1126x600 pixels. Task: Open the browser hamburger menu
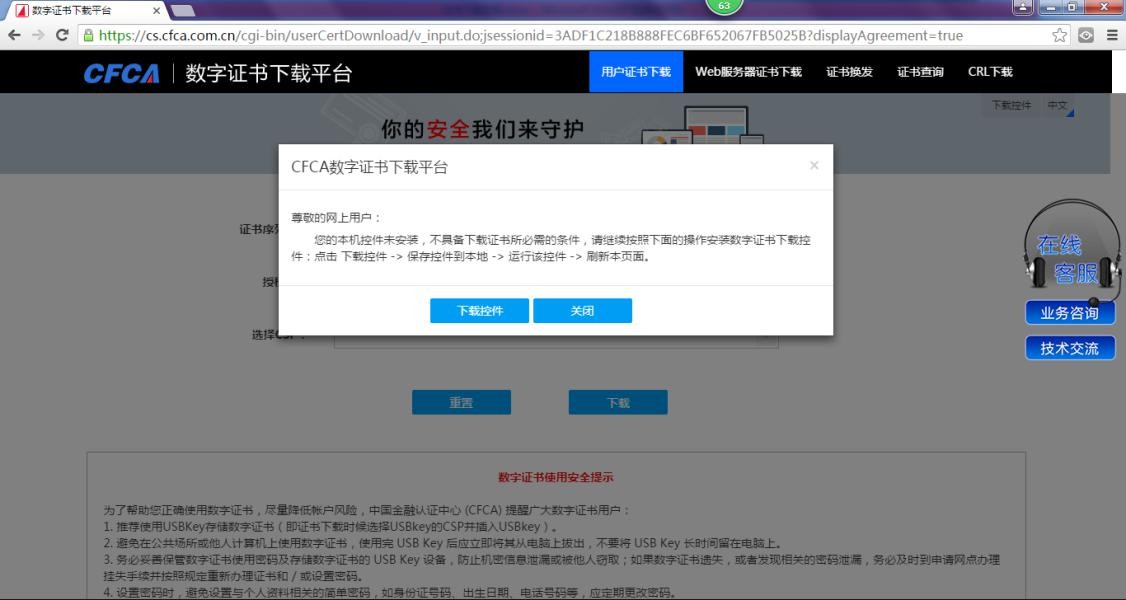point(1112,35)
